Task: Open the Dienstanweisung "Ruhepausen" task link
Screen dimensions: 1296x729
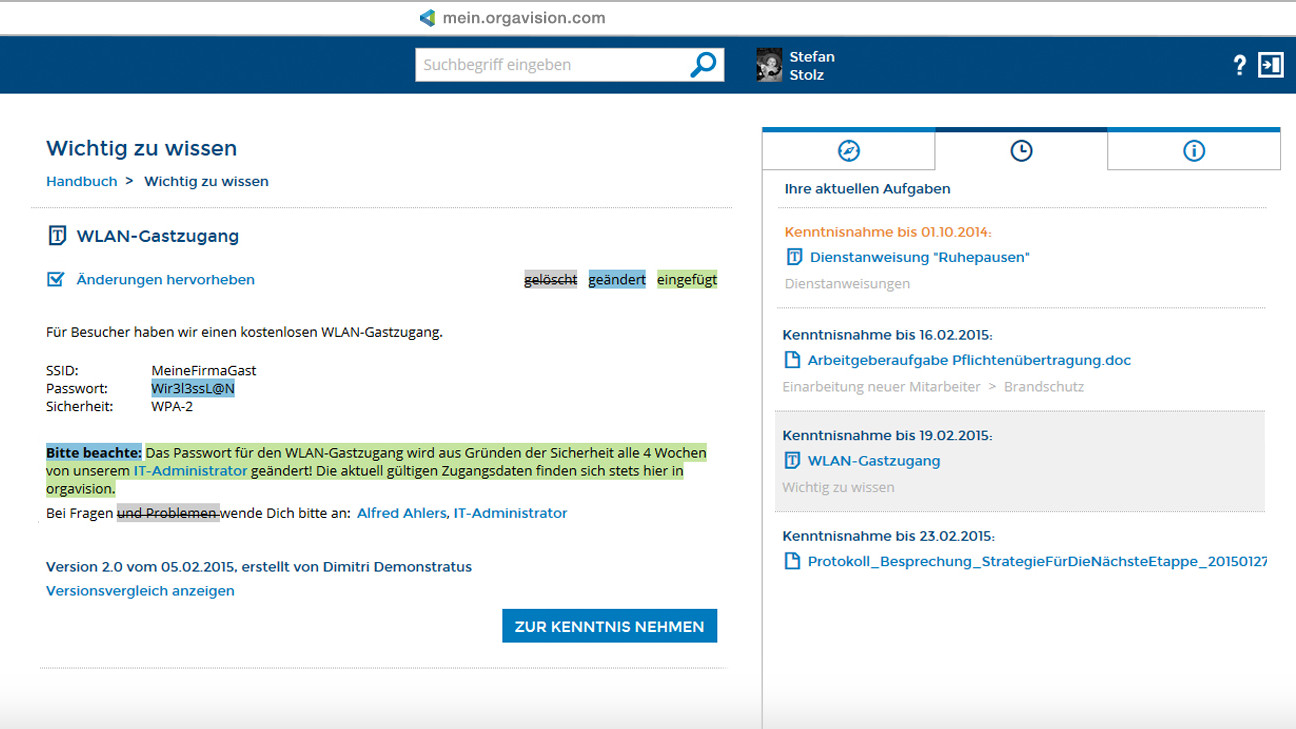Action: (x=921, y=257)
